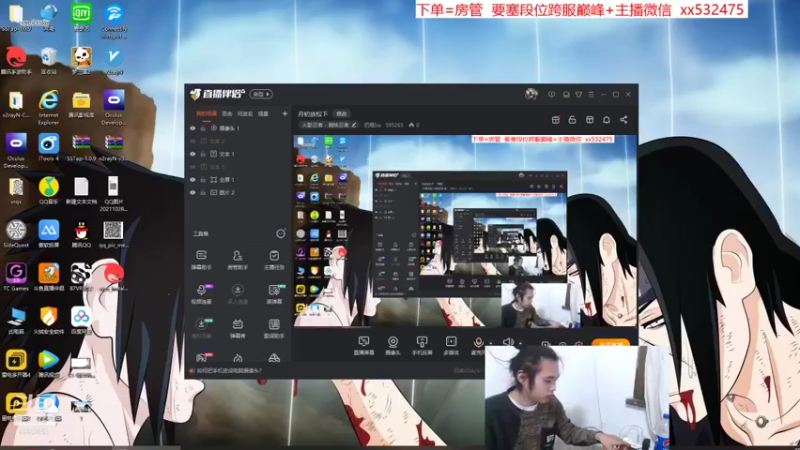Open the iTools 4 desktop icon

[48, 147]
